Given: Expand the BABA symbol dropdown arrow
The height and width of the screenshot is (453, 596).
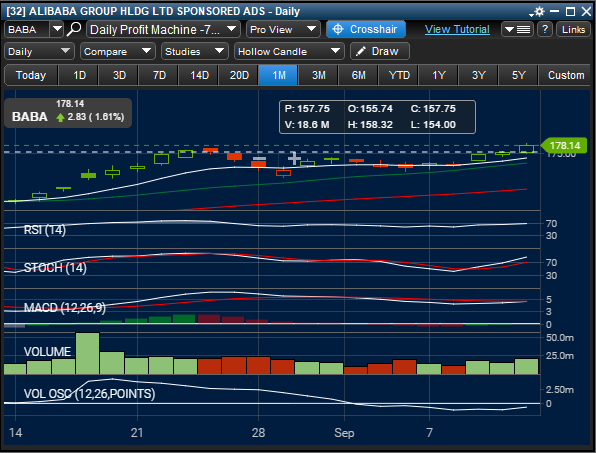Looking at the screenshot, I should [x=57, y=29].
